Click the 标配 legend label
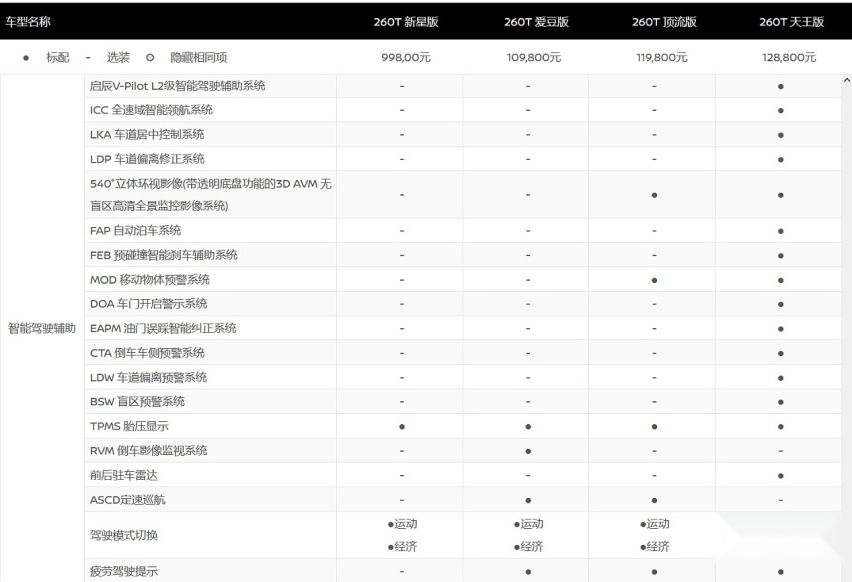The image size is (852, 582). [x=58, y=58]
